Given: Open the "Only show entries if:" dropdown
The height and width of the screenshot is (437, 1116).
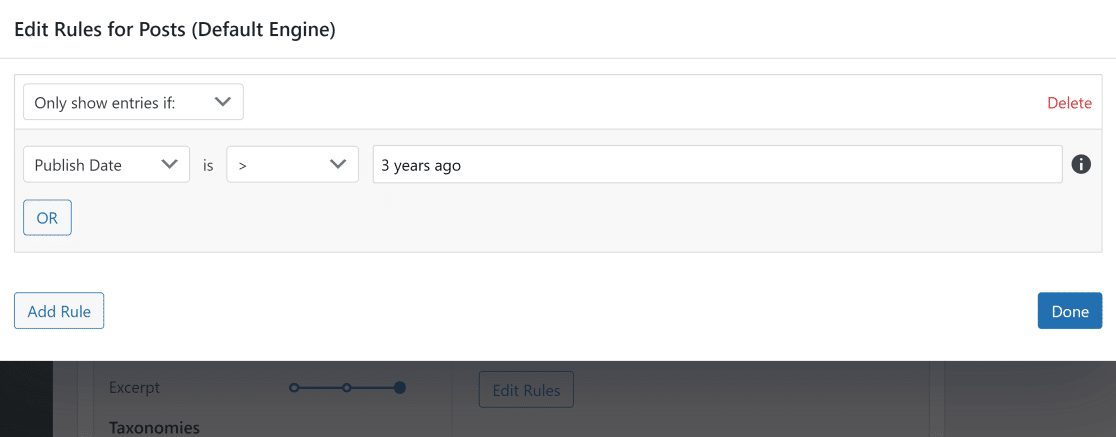Looking at the screenshot, I should [133, 102].
